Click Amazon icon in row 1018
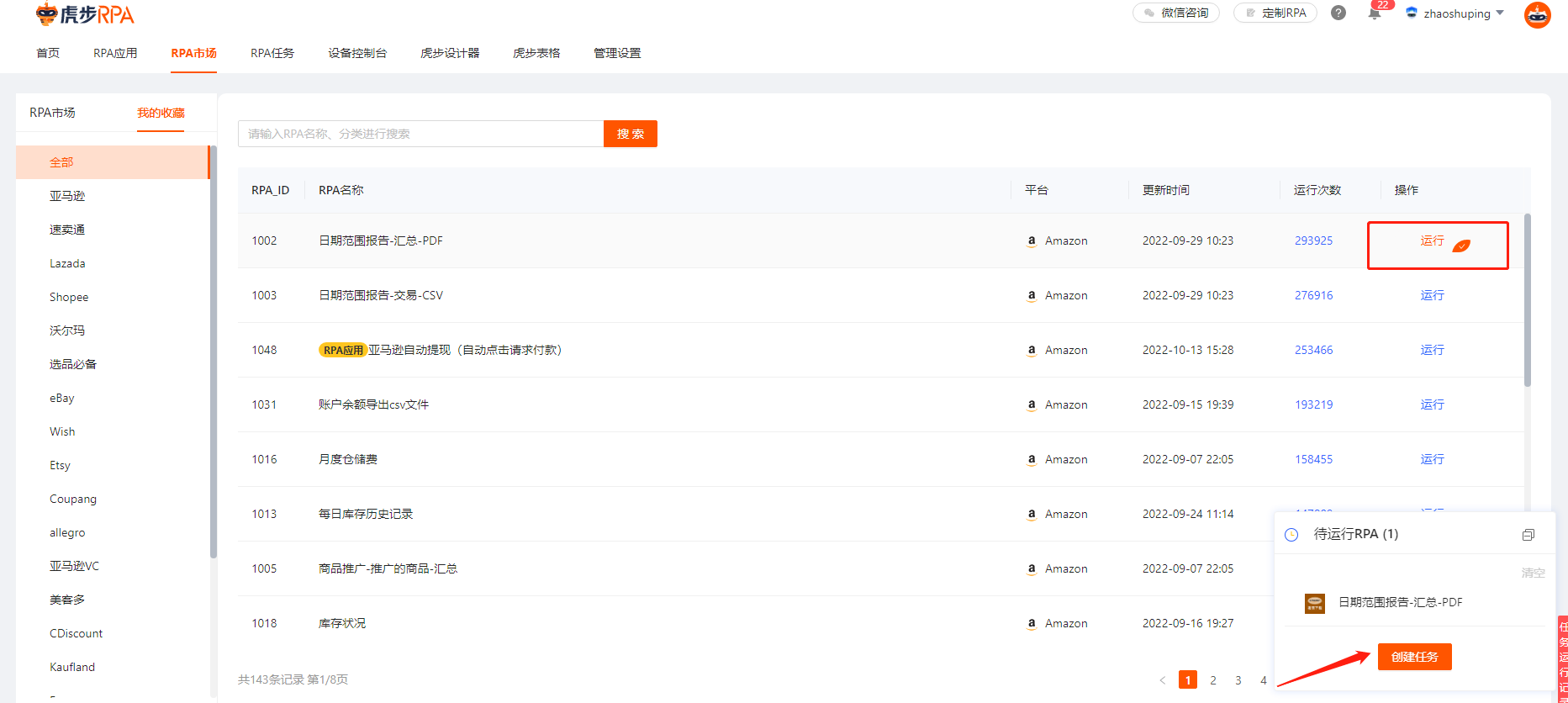Viewport: 1568px width, 703px height. click(x=1032, y=623)
